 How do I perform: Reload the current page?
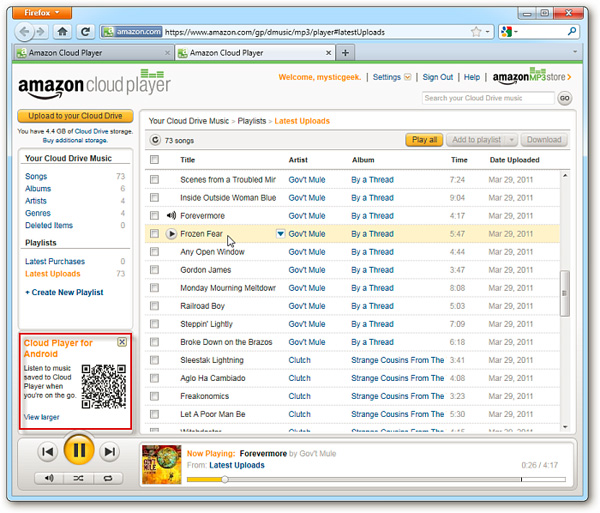click(x=86, y=31)
